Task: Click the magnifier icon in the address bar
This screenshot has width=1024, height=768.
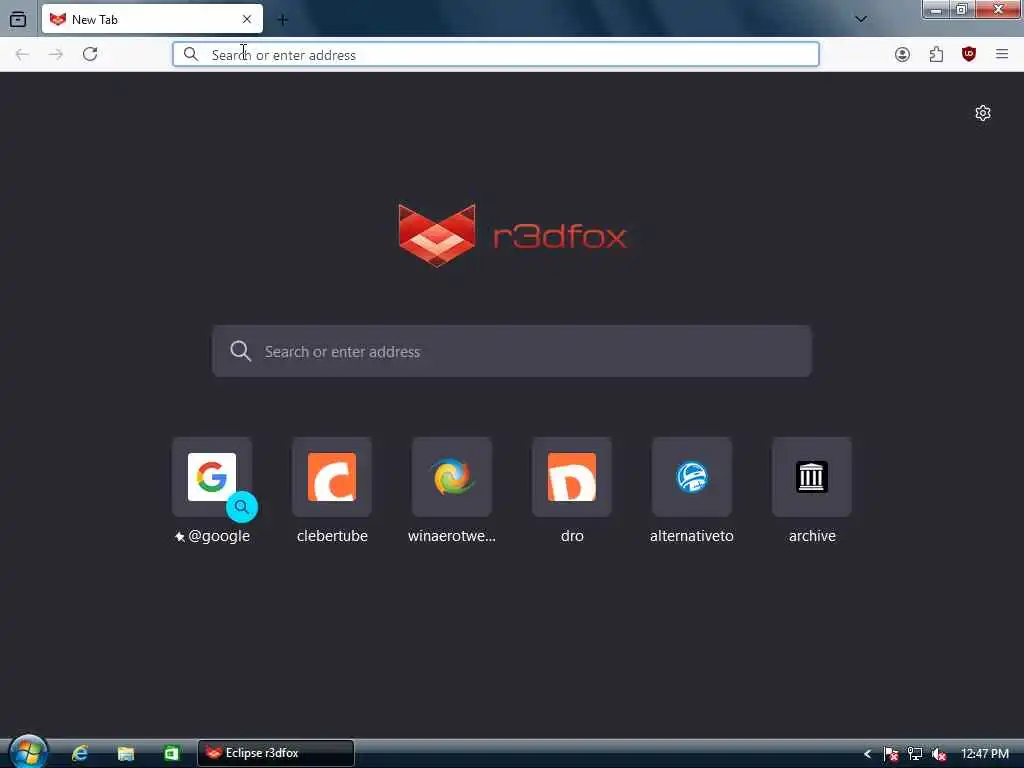Action: (x=191, y=54)
